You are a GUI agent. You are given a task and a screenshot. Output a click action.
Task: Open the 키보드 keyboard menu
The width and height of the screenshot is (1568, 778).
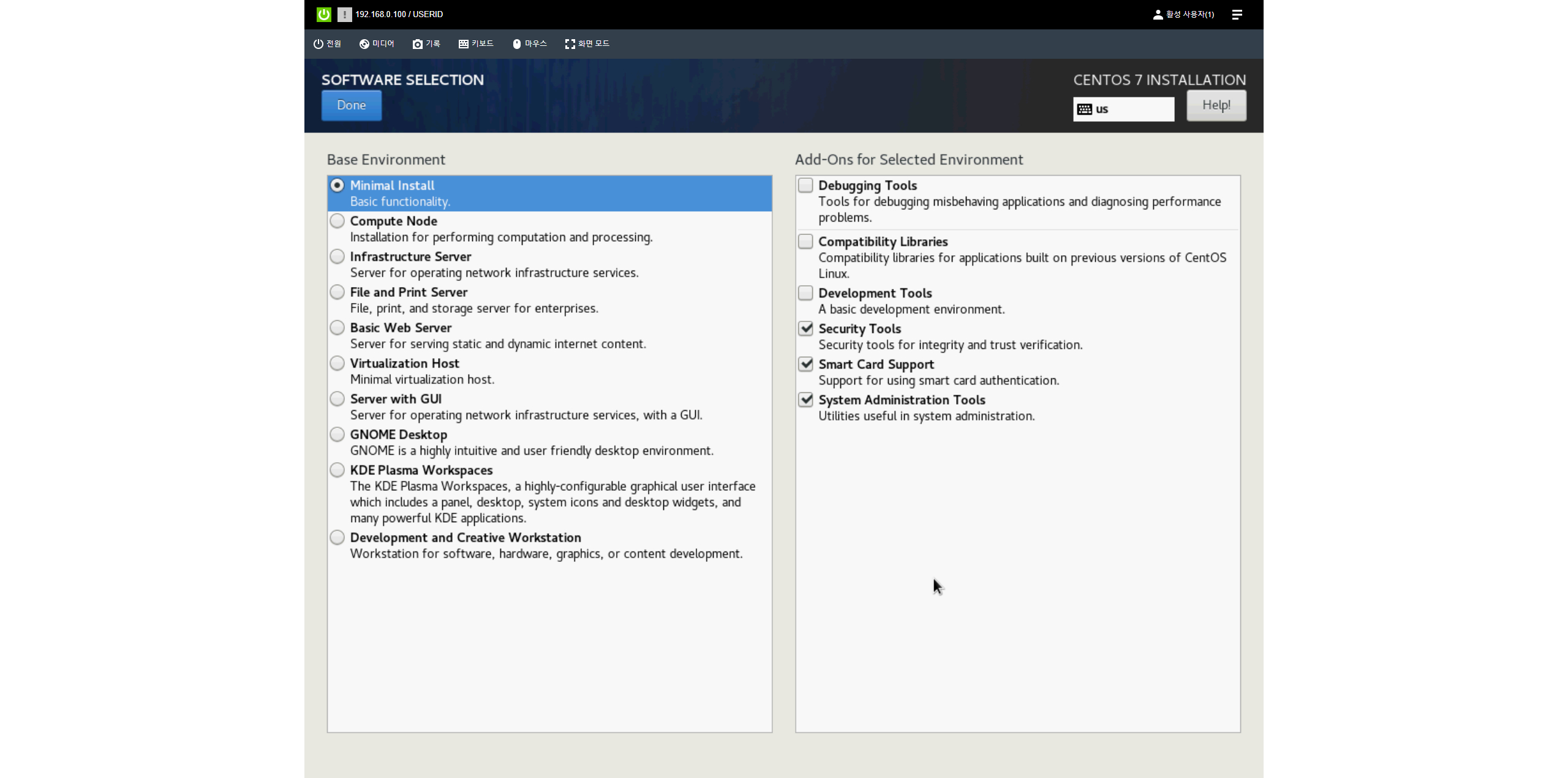click(x=476, y=43)
